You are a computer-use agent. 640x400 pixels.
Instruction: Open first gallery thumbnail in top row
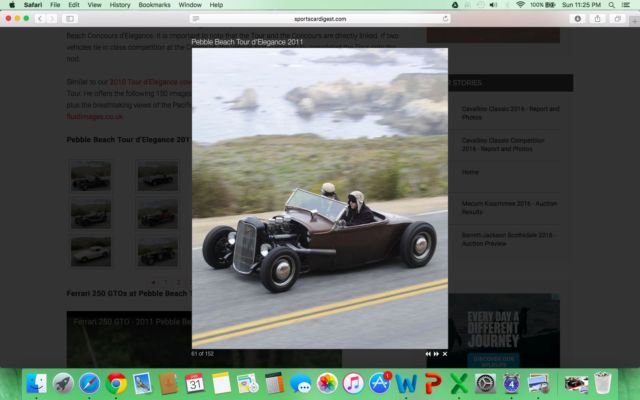click(91, 176)
